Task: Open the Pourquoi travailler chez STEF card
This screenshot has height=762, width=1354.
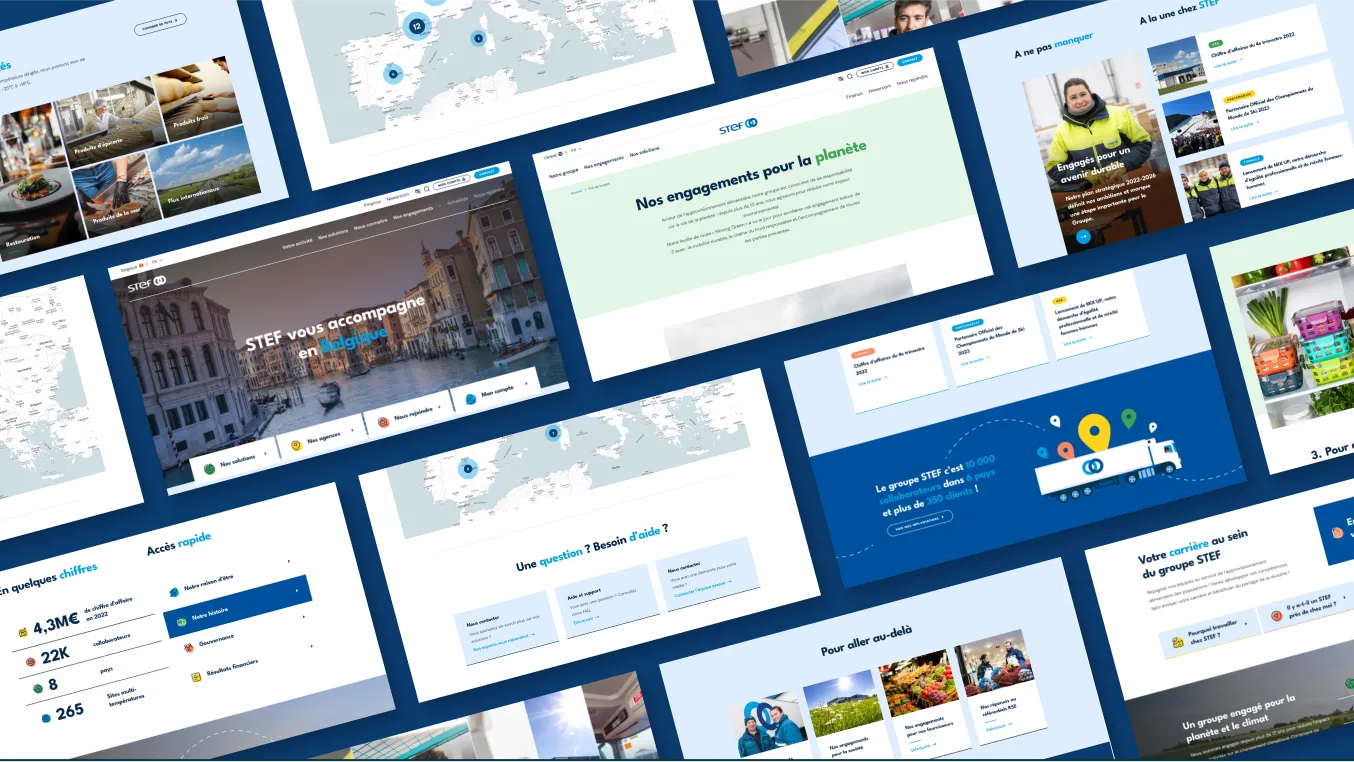Action: 1209,633
